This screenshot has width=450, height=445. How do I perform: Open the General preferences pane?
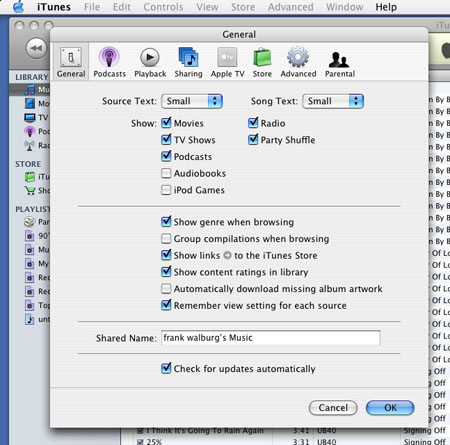point(71,62)
